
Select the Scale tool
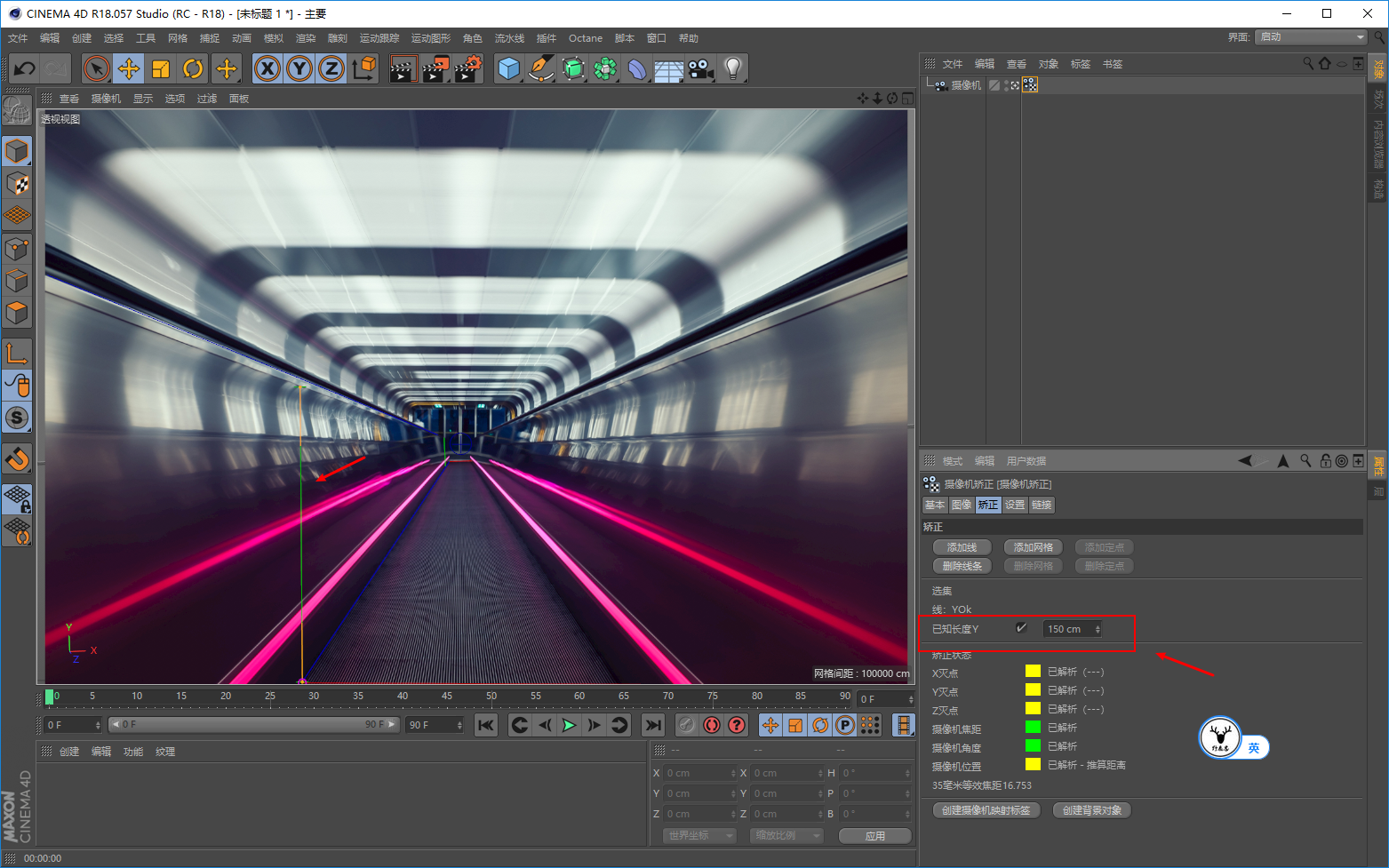[161, 68]
